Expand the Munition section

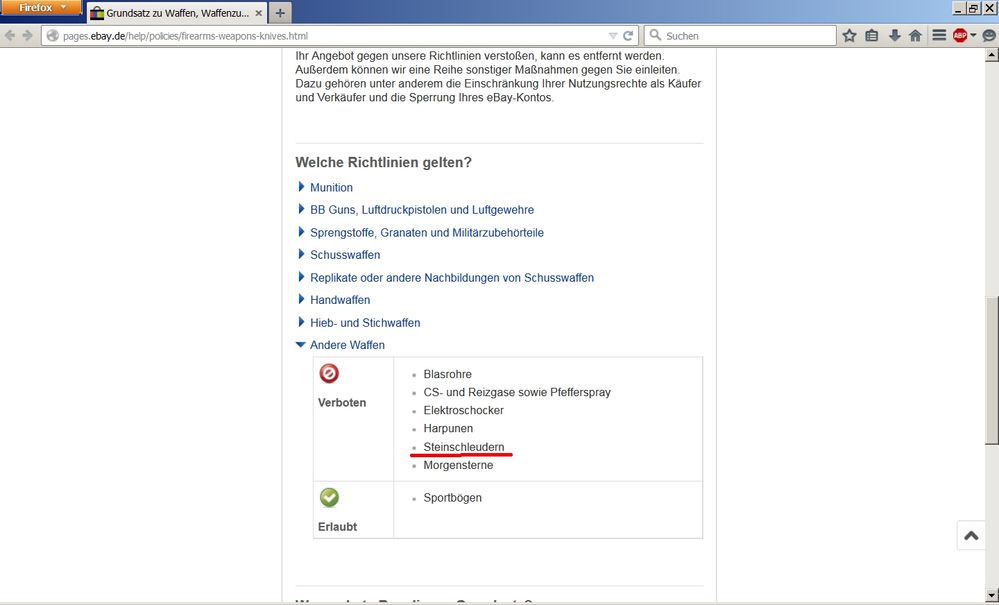[331, 187]
